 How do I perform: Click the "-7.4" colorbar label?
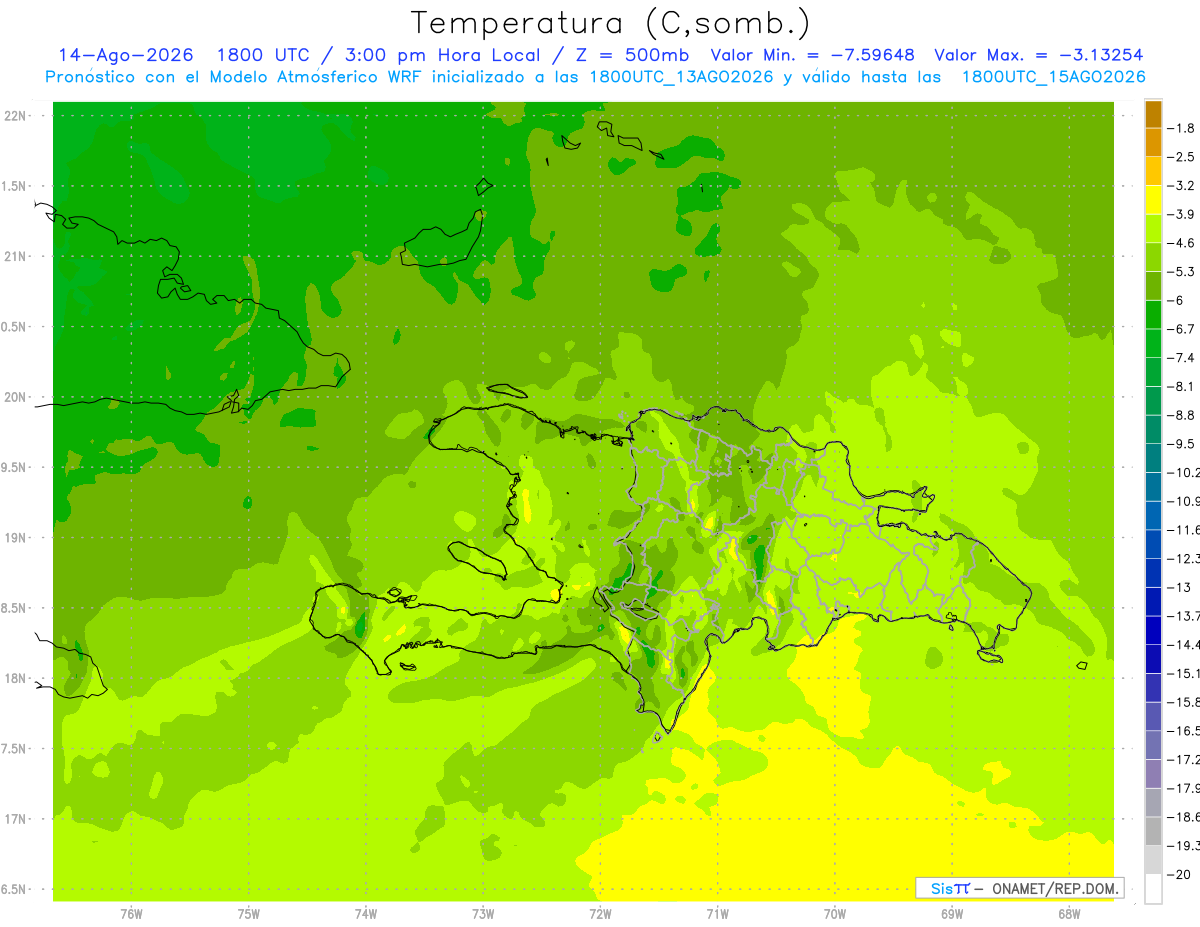point(1181,358)
